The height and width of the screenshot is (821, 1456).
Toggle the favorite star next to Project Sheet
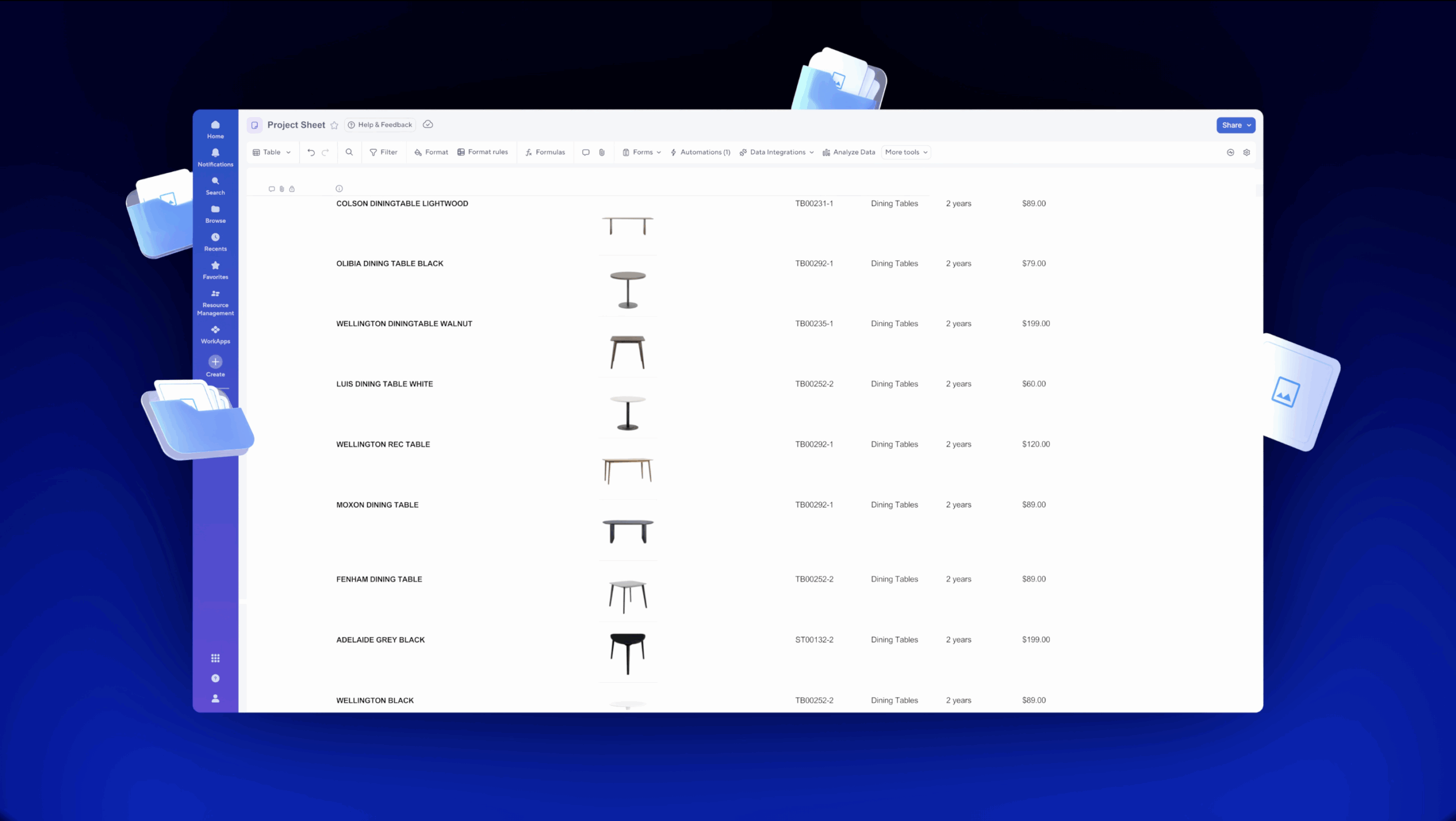[x=334, y=126]
